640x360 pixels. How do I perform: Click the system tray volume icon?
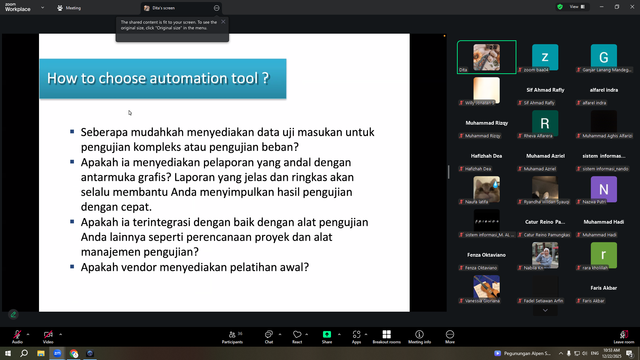click(584, 353)
